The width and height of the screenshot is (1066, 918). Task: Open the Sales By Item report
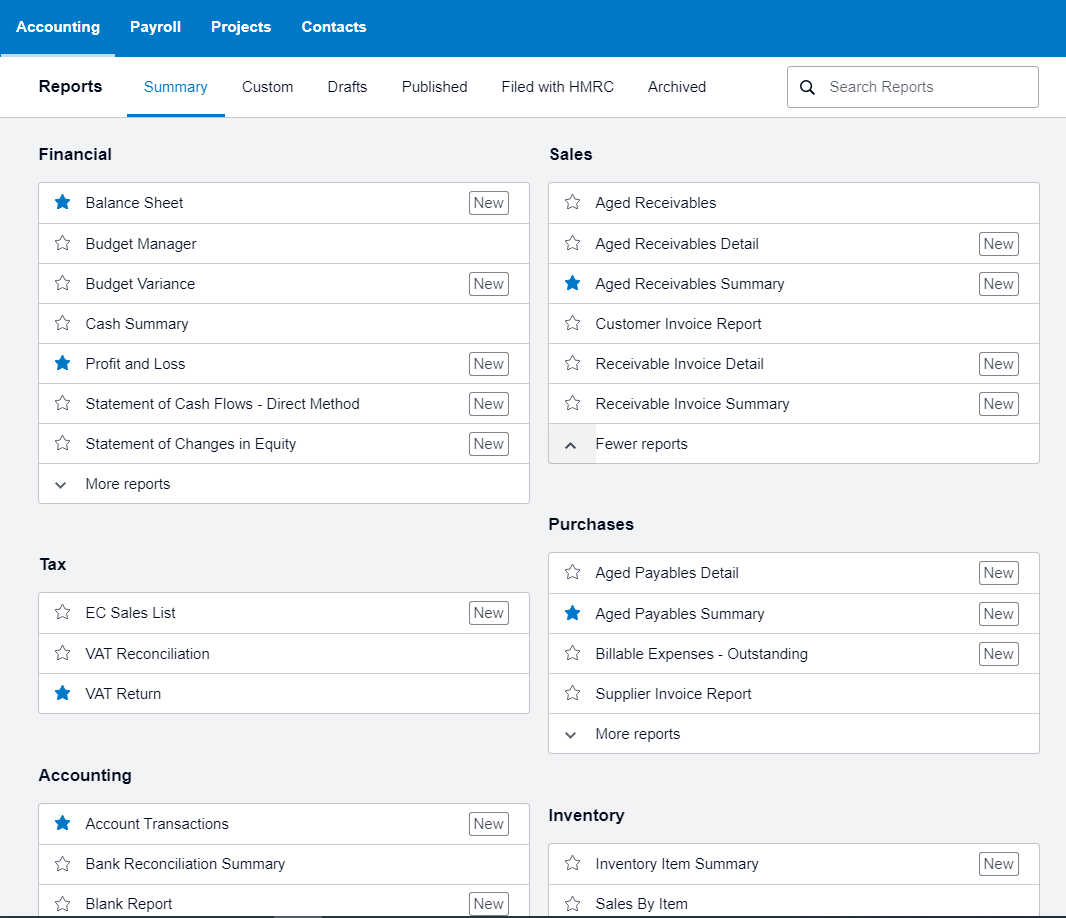[642, 904]
